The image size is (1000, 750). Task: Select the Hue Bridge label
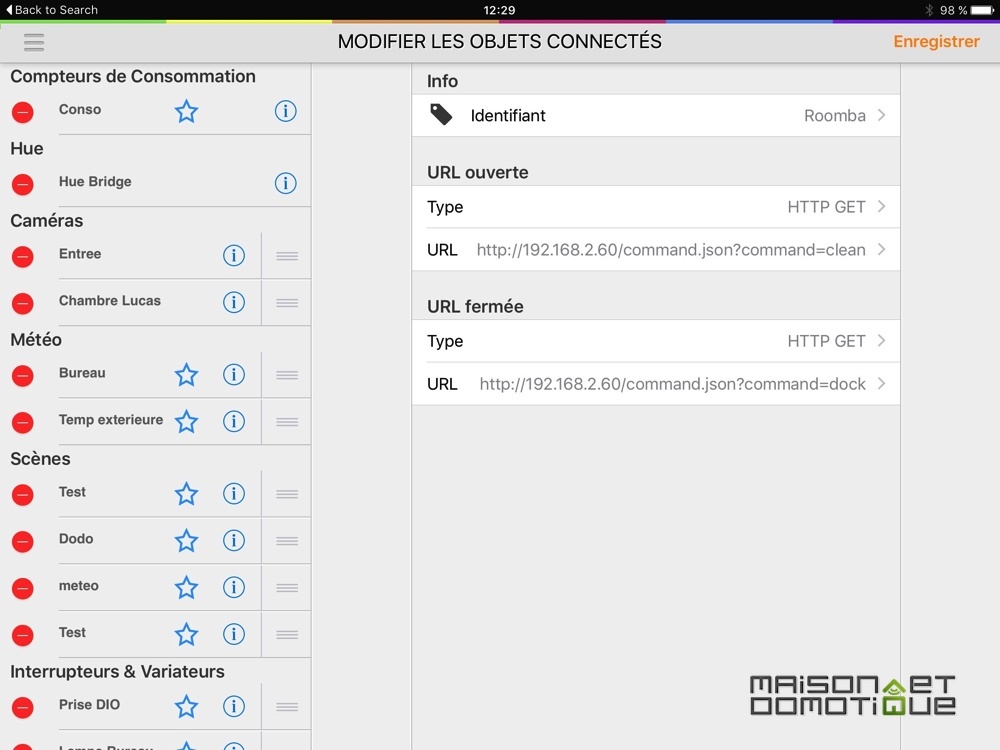point(95,182)
